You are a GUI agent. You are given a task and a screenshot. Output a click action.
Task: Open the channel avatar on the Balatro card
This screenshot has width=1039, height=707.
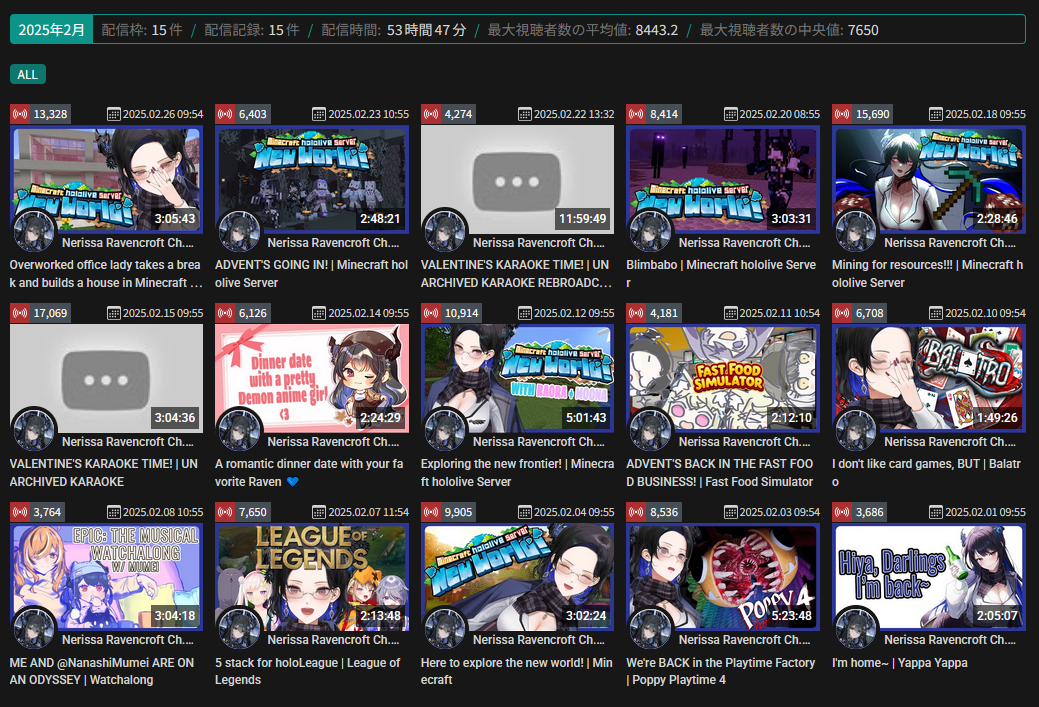(x=855, y=429)
